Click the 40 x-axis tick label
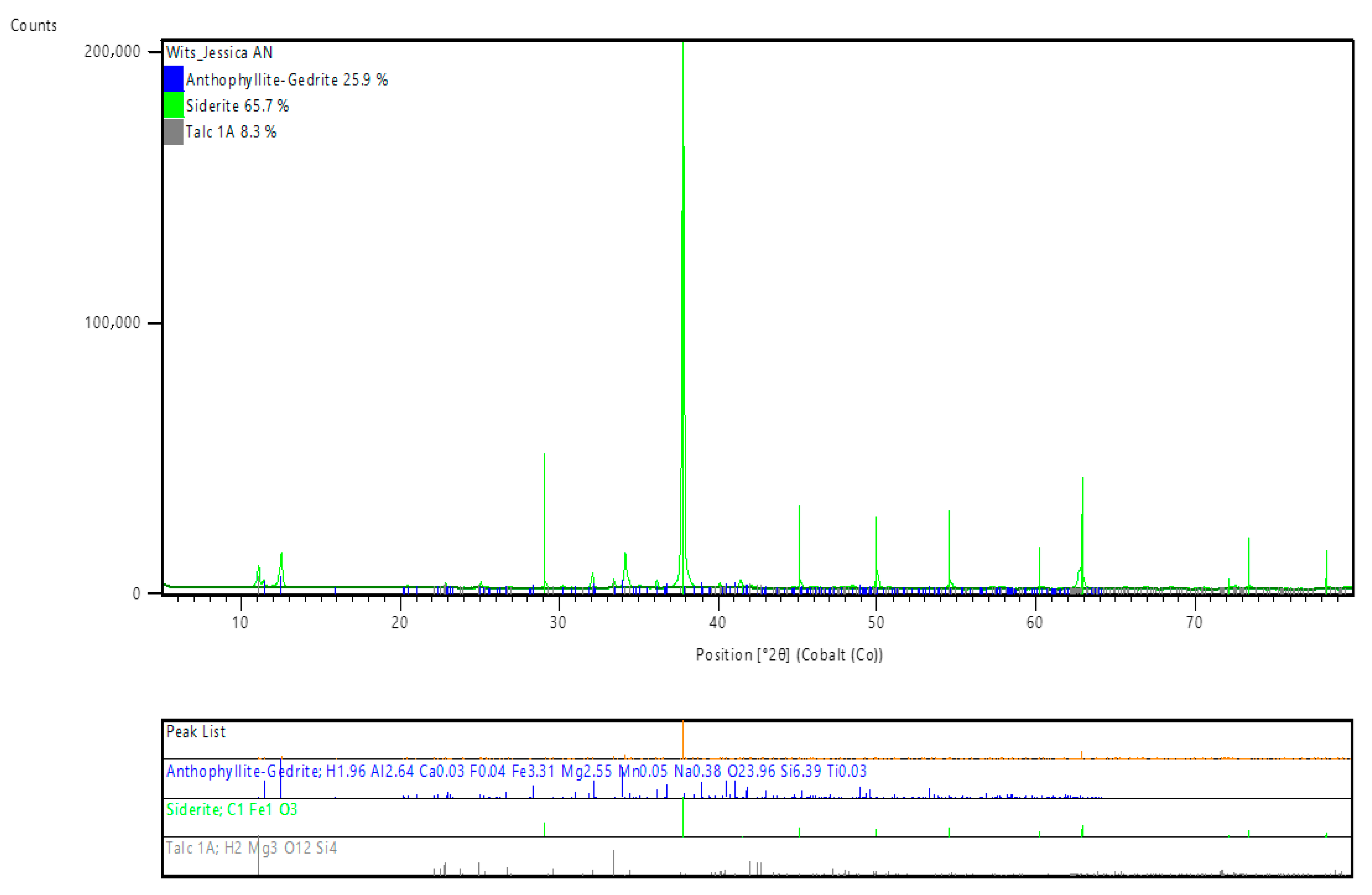Viewport: 1372px width, 895px height. [x=718, y=622]
